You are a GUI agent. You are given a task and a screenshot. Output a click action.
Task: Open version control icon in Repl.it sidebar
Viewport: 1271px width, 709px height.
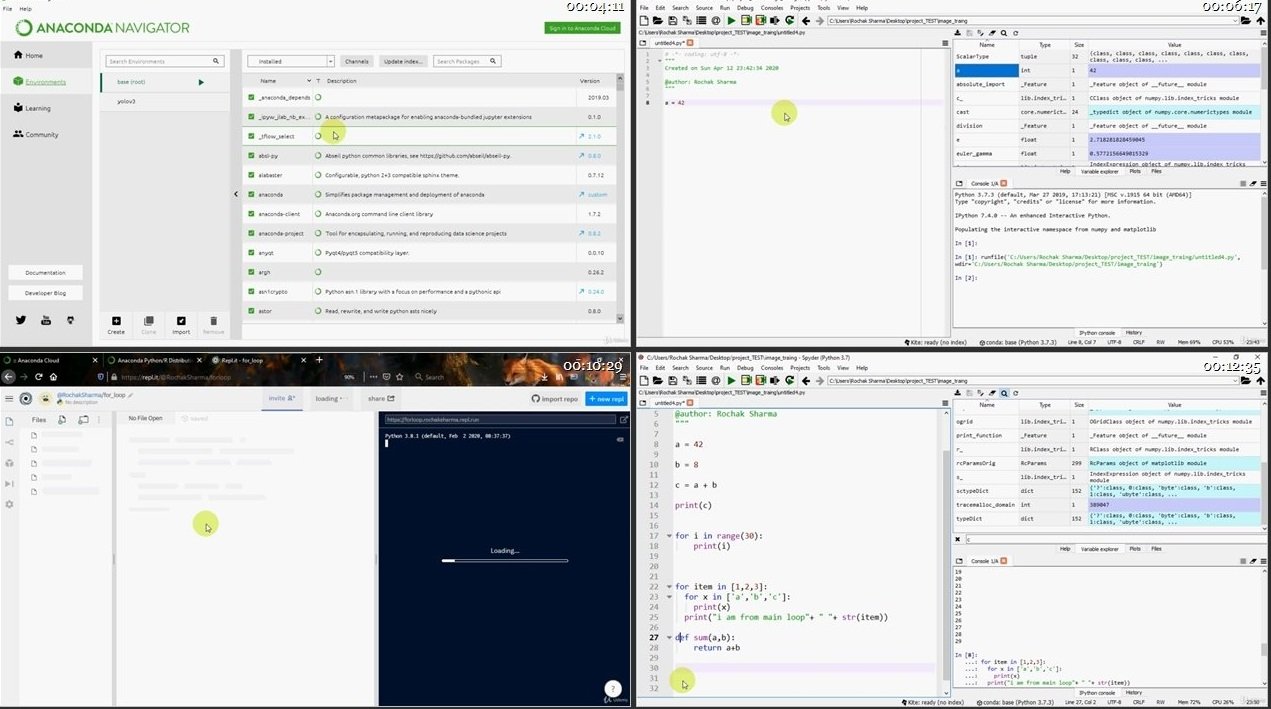[10, 441]
